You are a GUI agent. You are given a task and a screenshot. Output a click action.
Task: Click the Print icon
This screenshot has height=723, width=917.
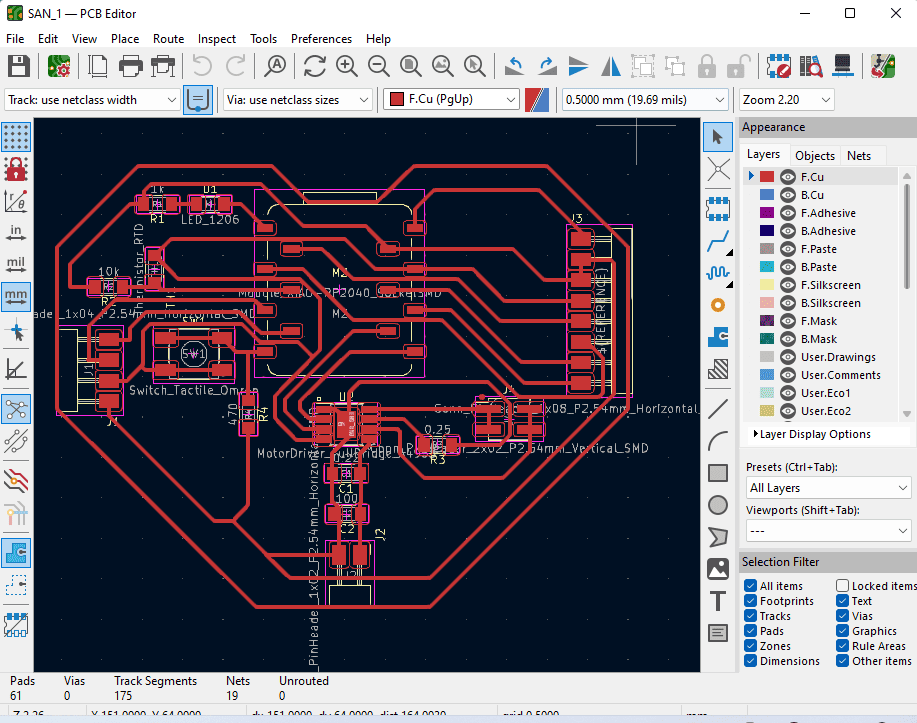pyautogui.click(x=130, y=66)
